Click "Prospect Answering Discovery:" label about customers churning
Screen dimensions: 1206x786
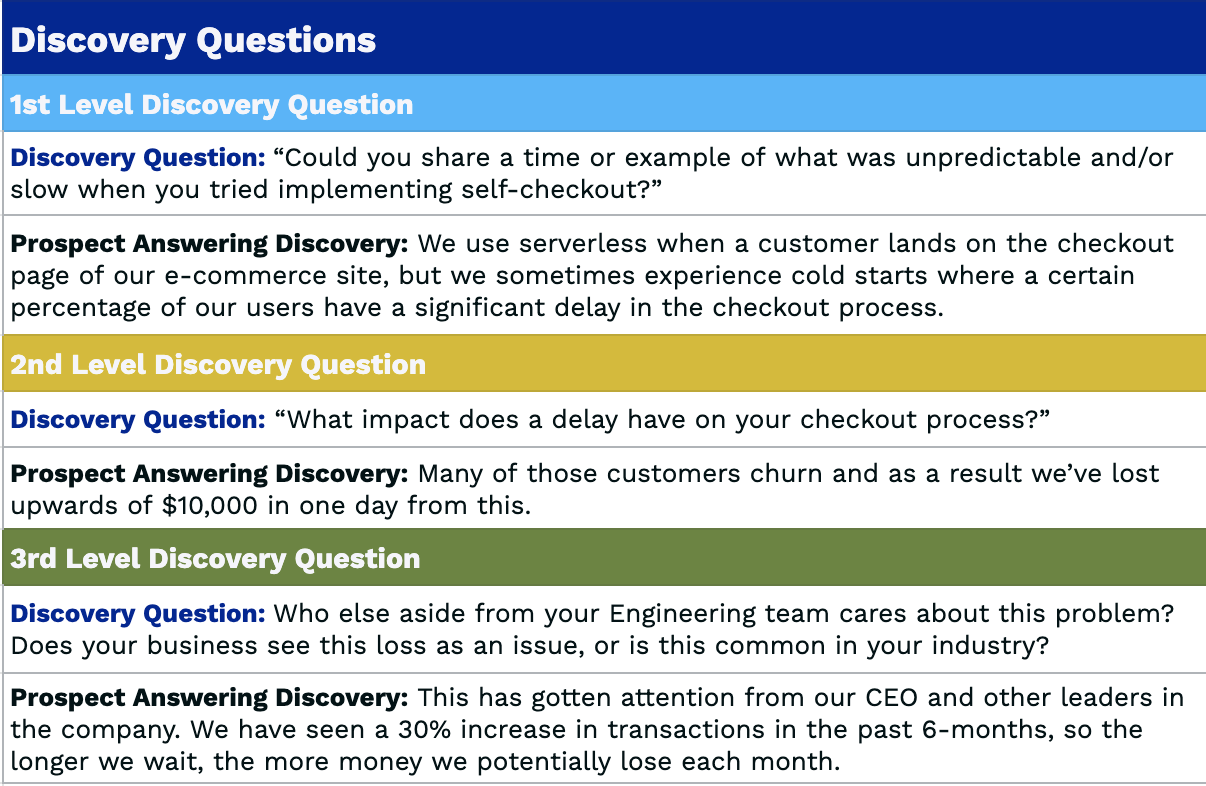[x=210, y=473]
